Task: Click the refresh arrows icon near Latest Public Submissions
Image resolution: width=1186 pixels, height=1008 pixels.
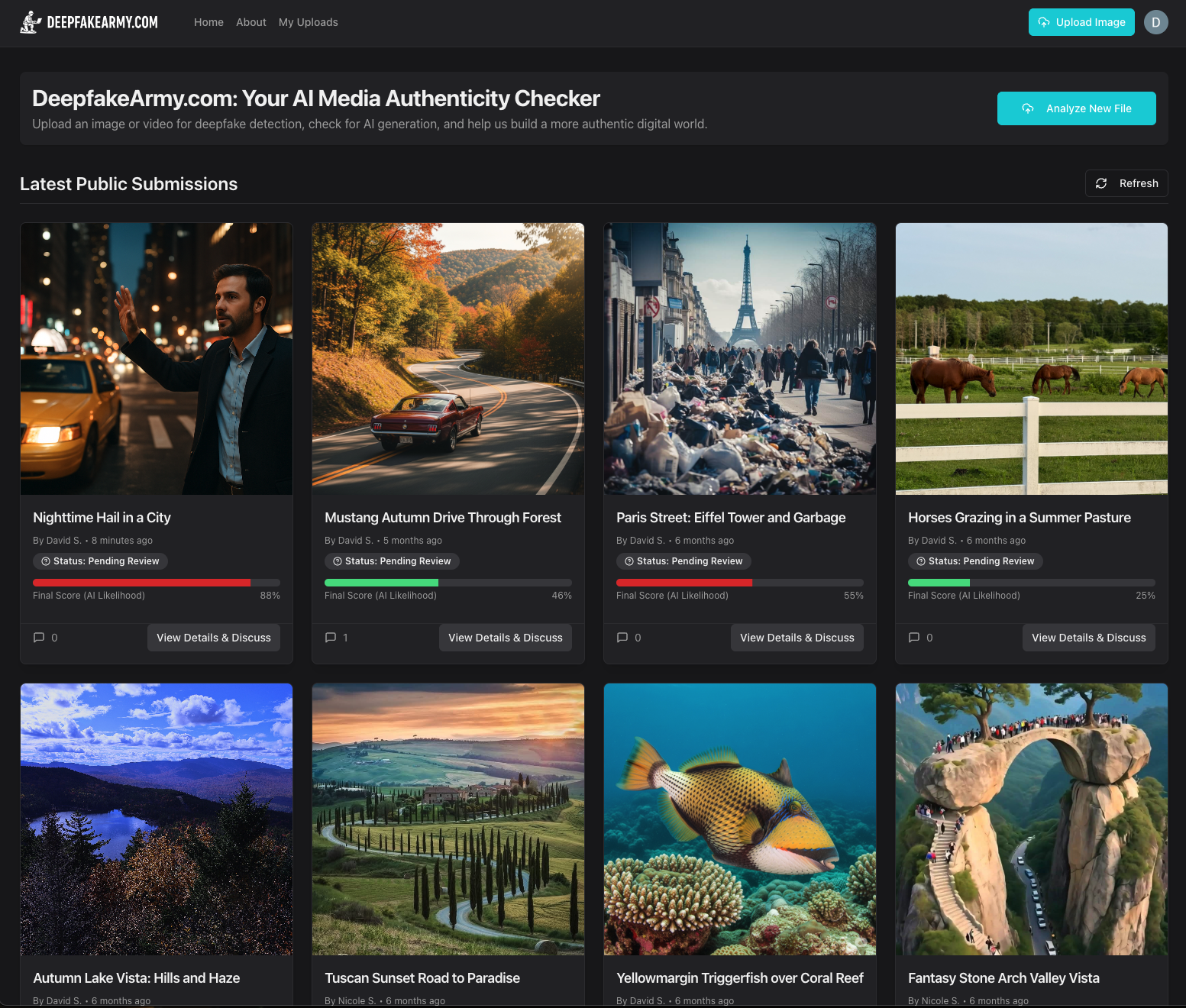Action: (x=1102, y=183)
